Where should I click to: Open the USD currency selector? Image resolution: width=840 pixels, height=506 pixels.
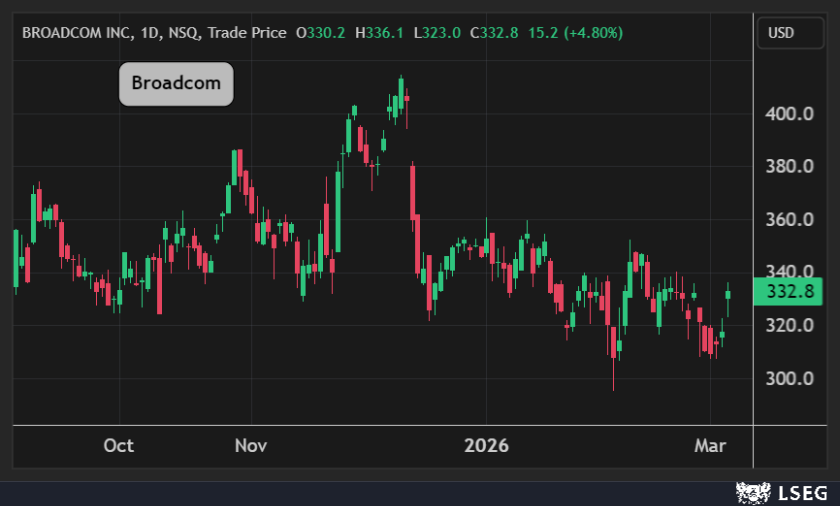(781, 33)
